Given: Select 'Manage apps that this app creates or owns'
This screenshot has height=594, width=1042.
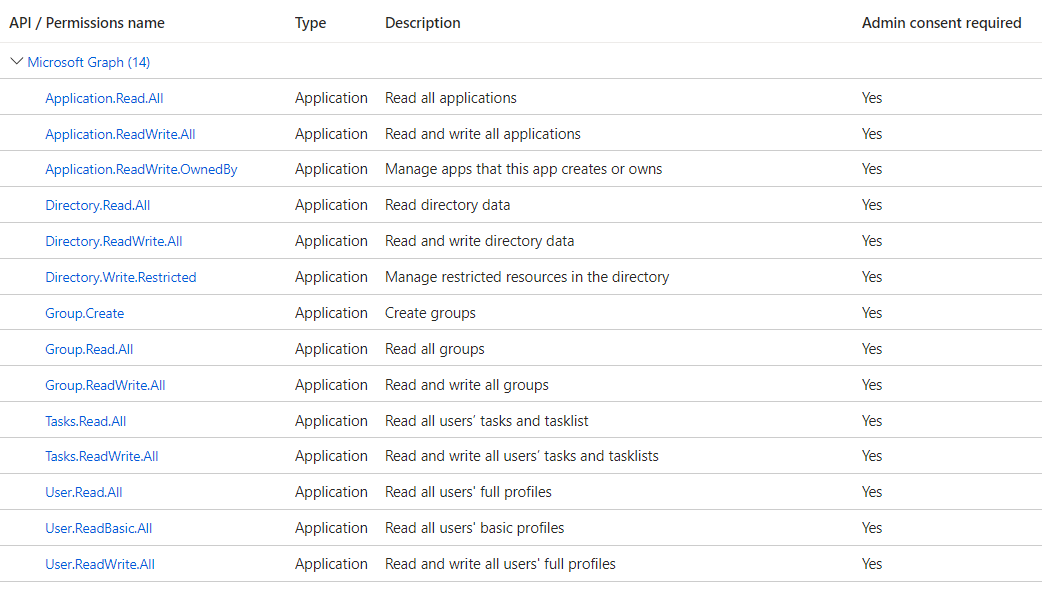Looking at the screenshot, I should (x=524, y=169).
